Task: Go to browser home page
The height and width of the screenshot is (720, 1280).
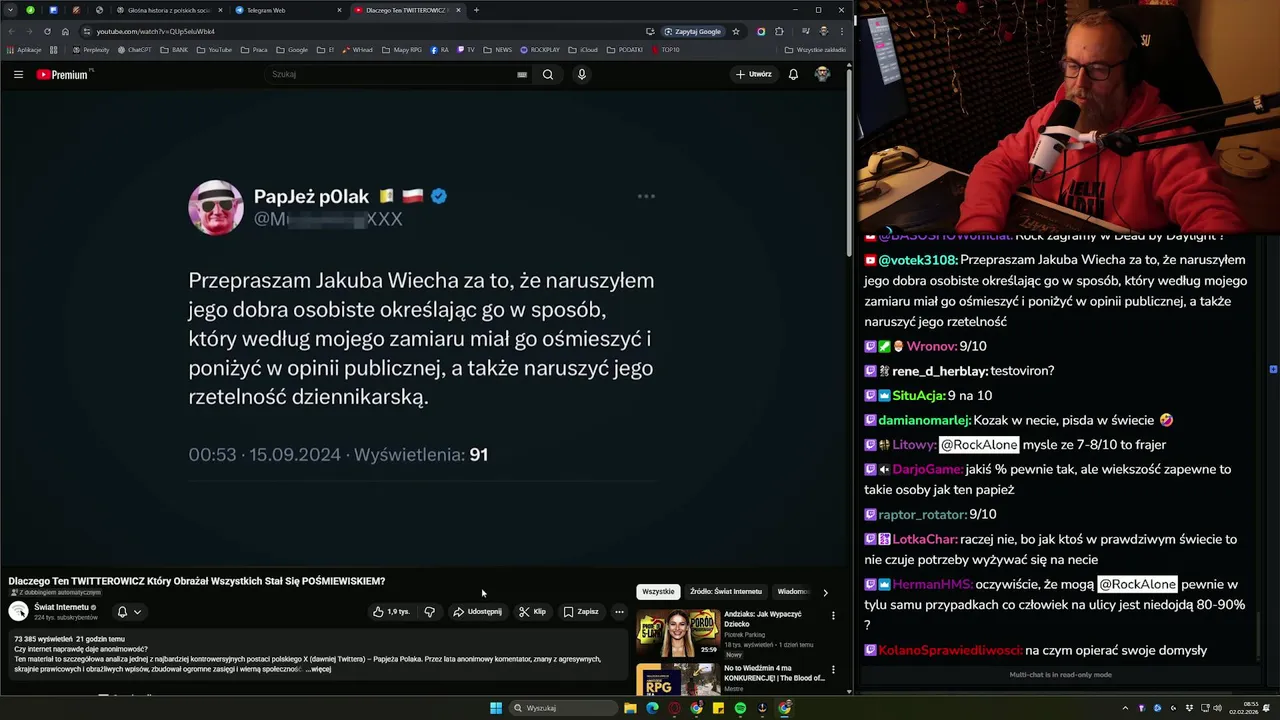Action: click(x=65, y=31)
